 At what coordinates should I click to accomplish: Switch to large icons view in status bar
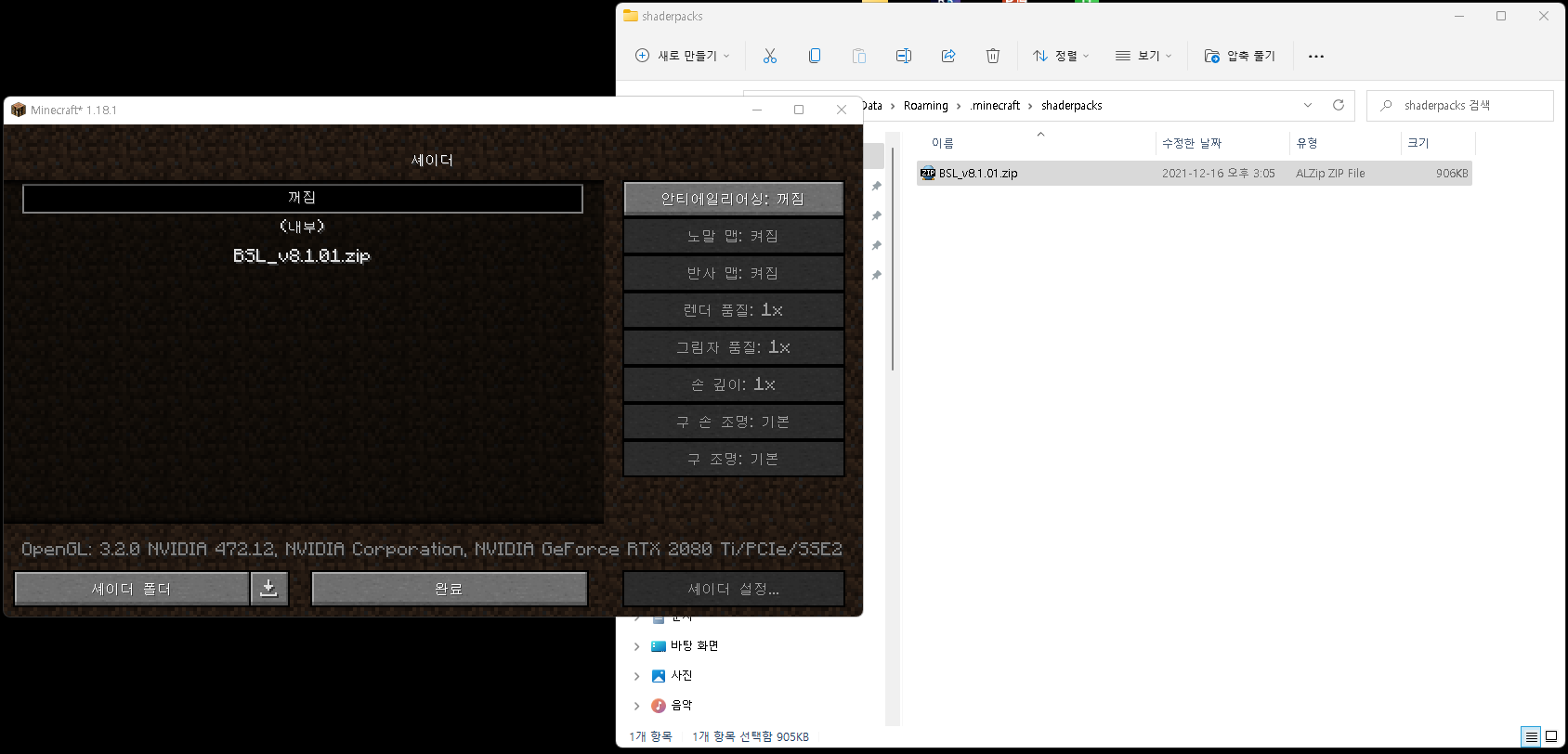click(x=1551, y=736)
